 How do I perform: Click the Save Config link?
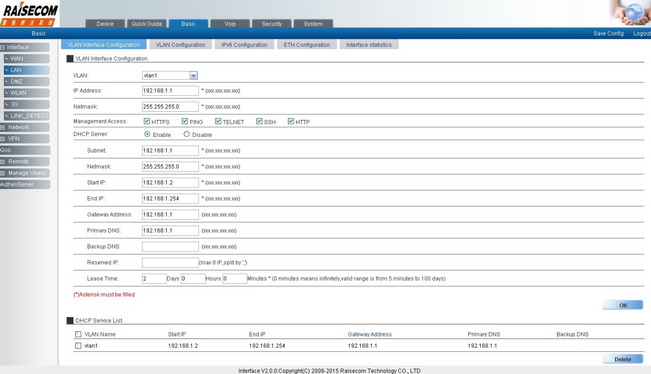pos(608,33)
